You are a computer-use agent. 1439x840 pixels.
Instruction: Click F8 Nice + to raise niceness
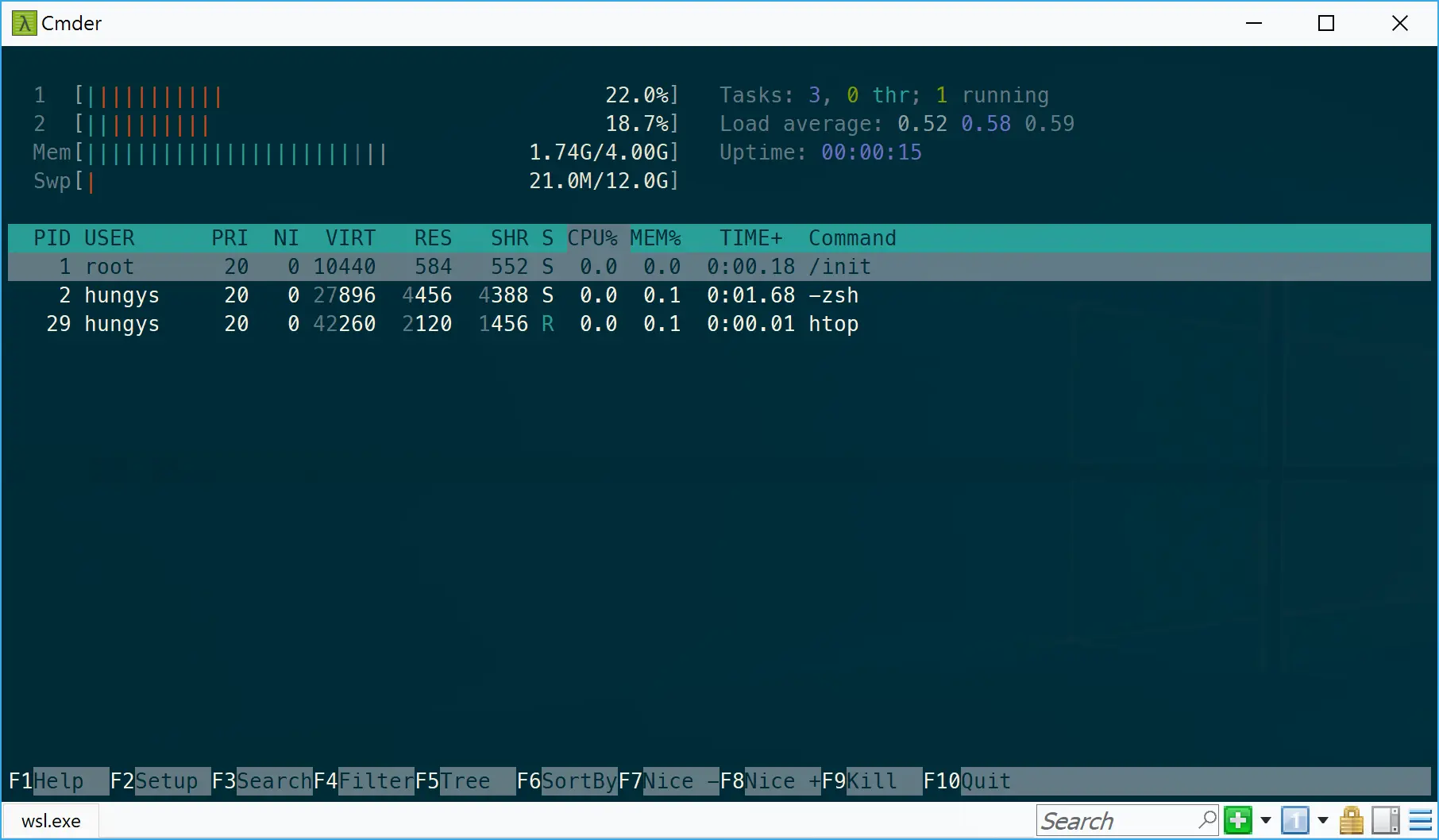tap(770, 781)
